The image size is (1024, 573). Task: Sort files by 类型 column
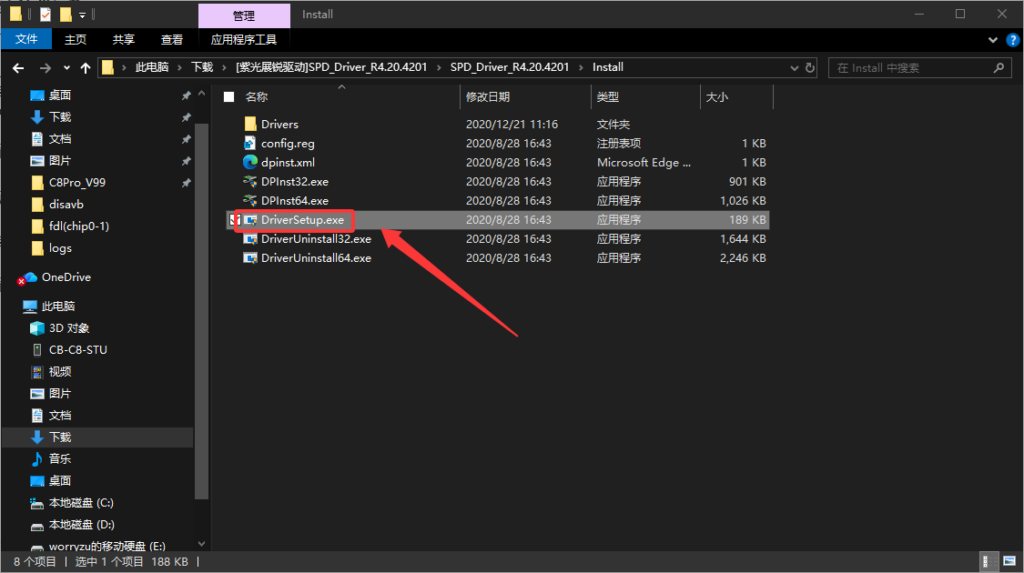tap(607, 97)
